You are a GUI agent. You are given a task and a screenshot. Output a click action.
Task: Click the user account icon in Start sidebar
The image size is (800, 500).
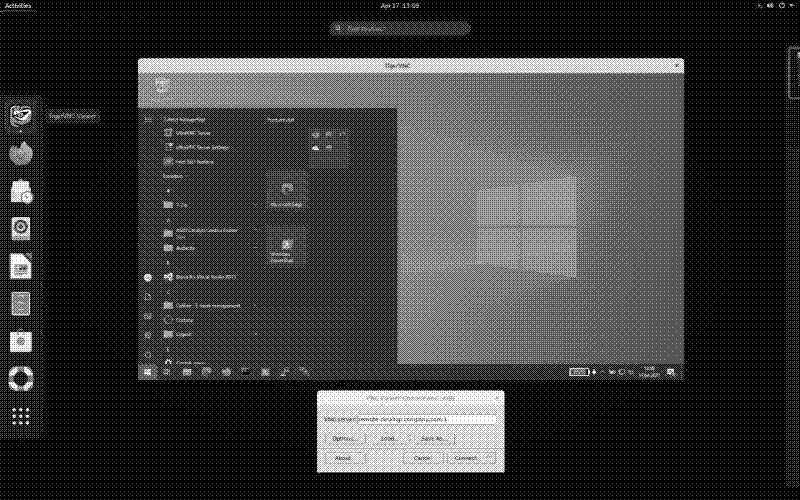(148, 278)
